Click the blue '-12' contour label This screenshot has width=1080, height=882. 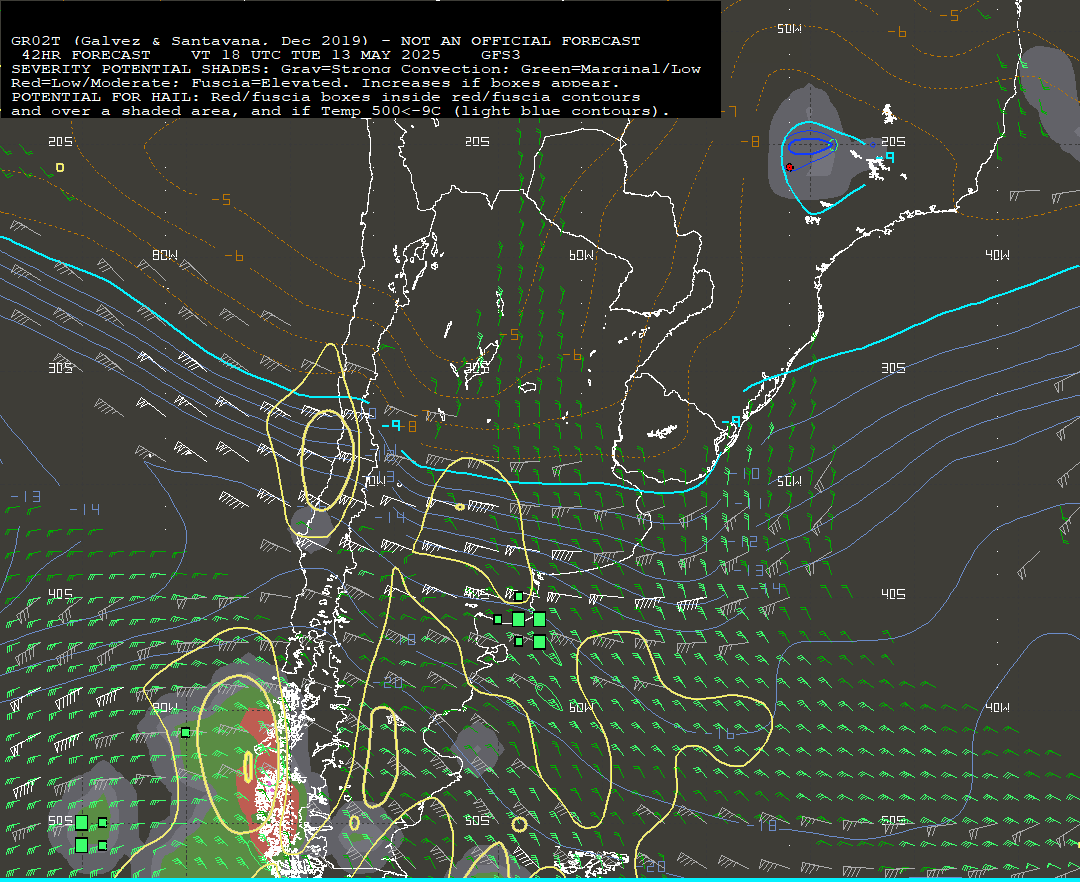point(743,542)
